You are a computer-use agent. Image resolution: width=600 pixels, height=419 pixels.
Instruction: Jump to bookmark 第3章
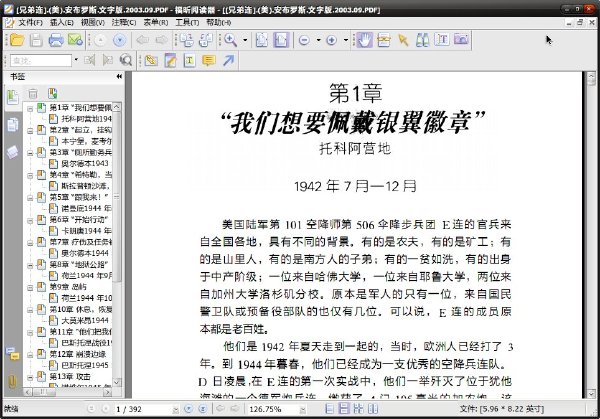(x=80, y=153)
